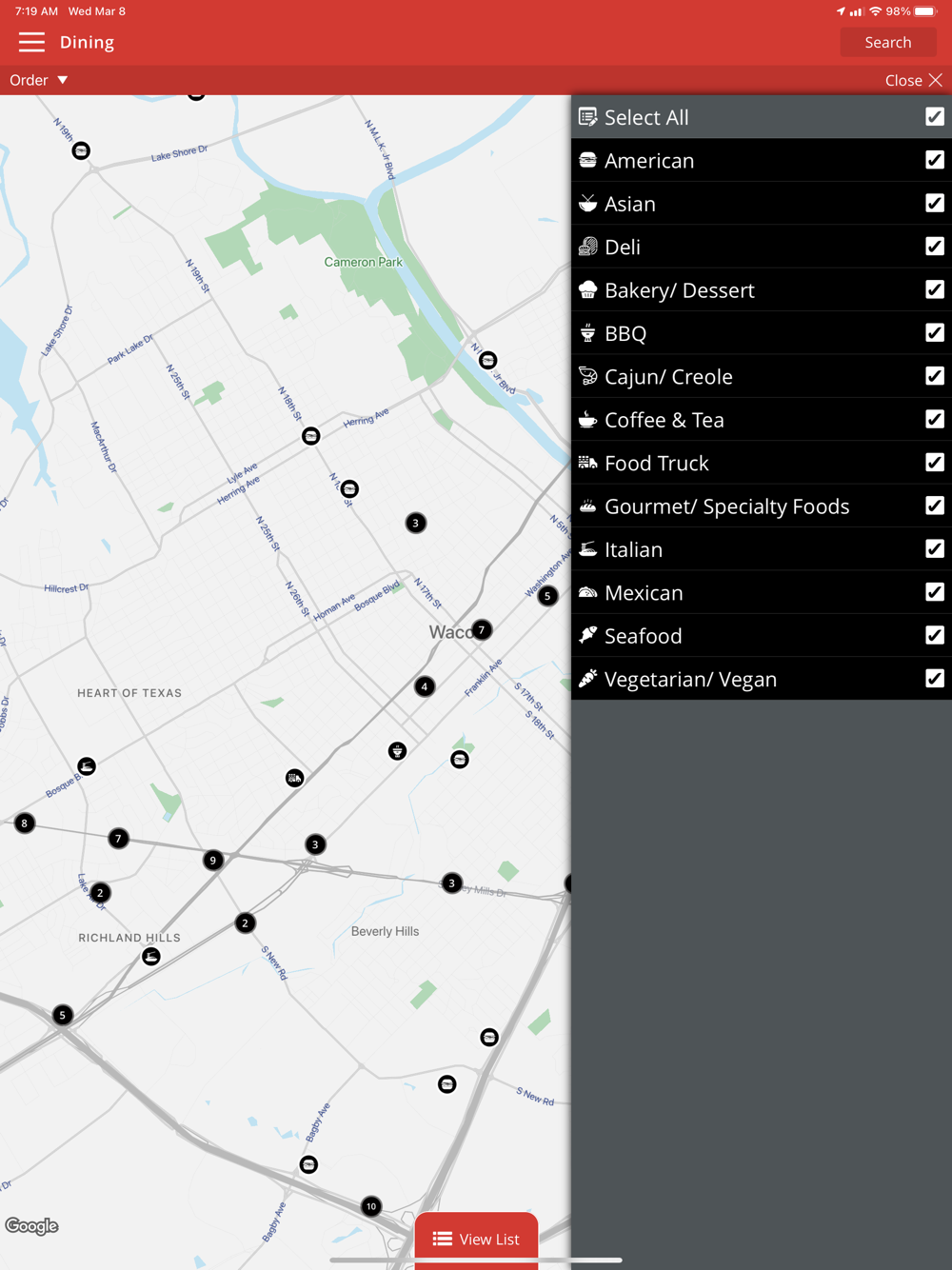This screenshot has height=1270, width=952.
Task: Close the filter panel
Action: pos(913,80)
